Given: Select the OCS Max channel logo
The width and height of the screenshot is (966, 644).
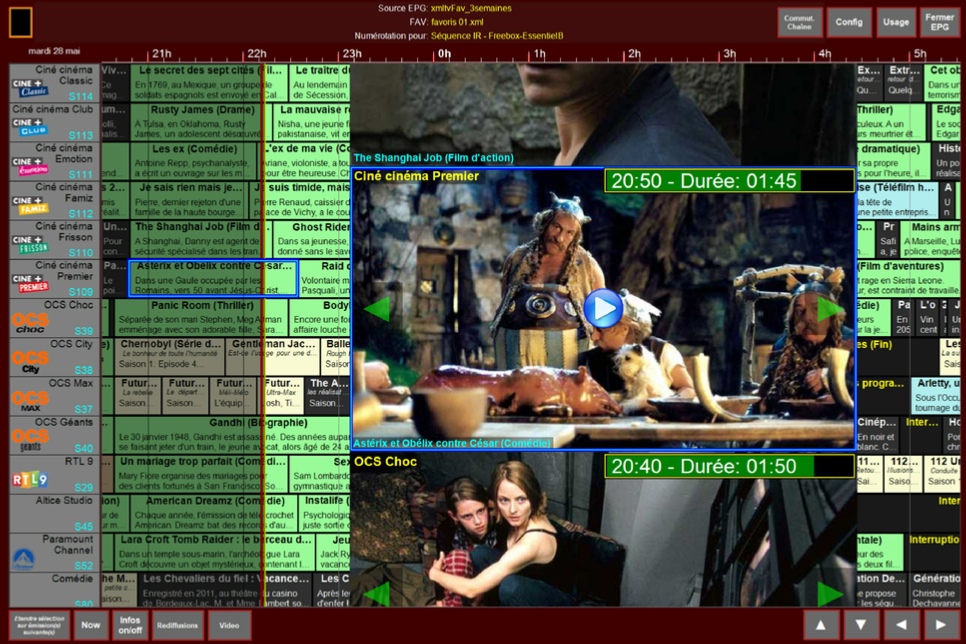Looking at the screenshot, I should pos(30,401).
